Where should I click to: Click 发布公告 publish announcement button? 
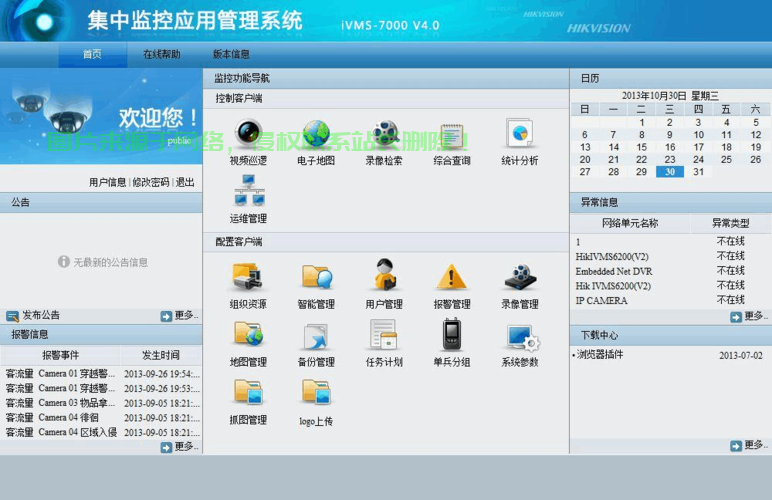[x=35, y=315]
